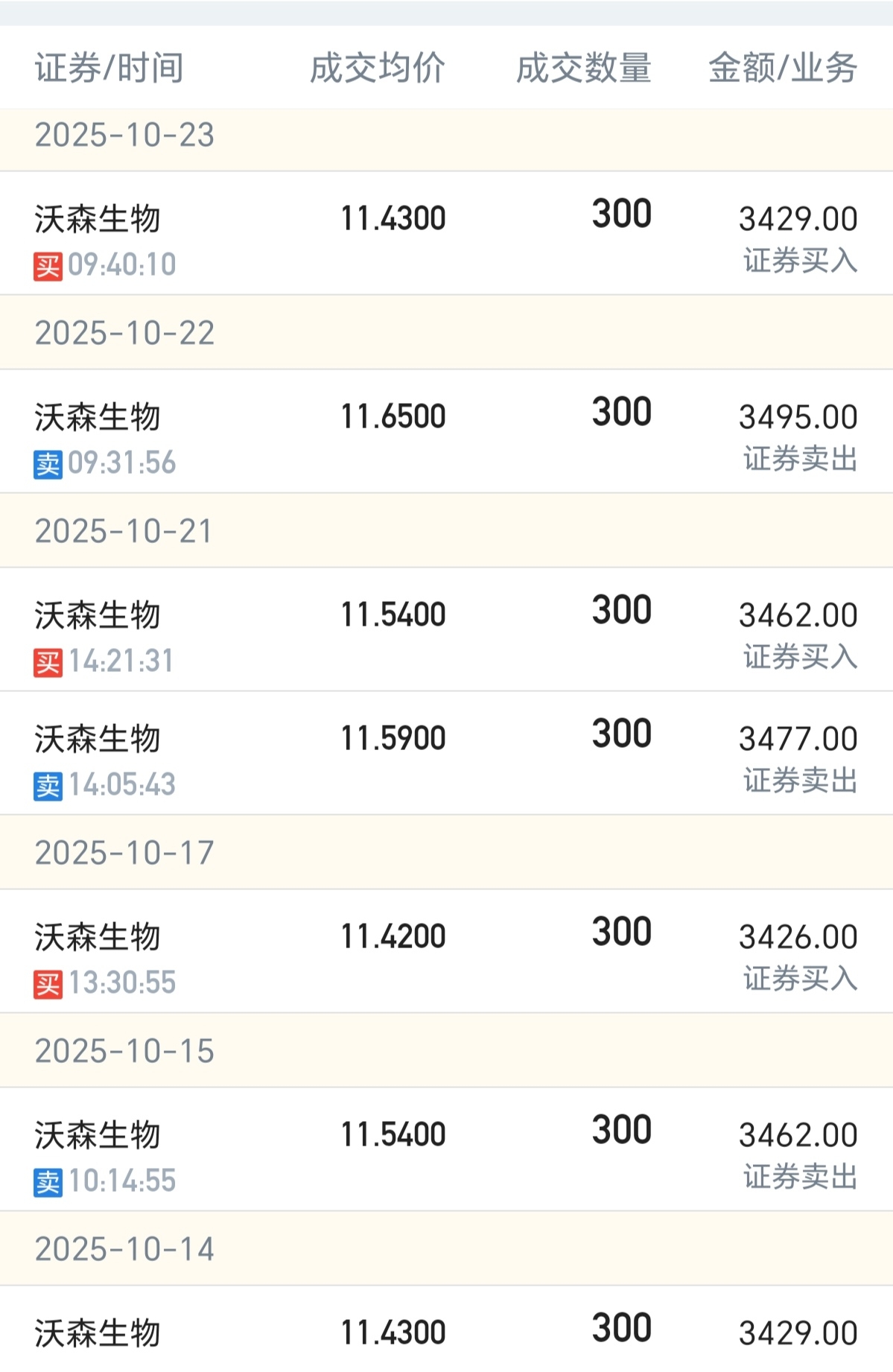Tap the red buy badge at 09:40:10
The width and height of the screenshot is (893, 1372).
coord(48,266)
